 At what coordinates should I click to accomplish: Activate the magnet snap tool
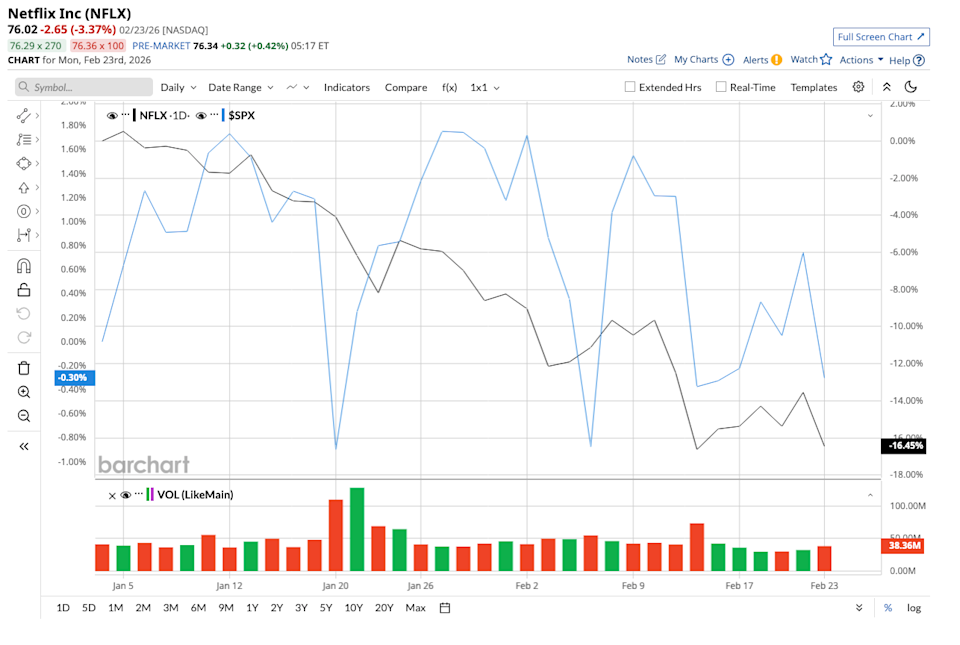pos(24,266)
